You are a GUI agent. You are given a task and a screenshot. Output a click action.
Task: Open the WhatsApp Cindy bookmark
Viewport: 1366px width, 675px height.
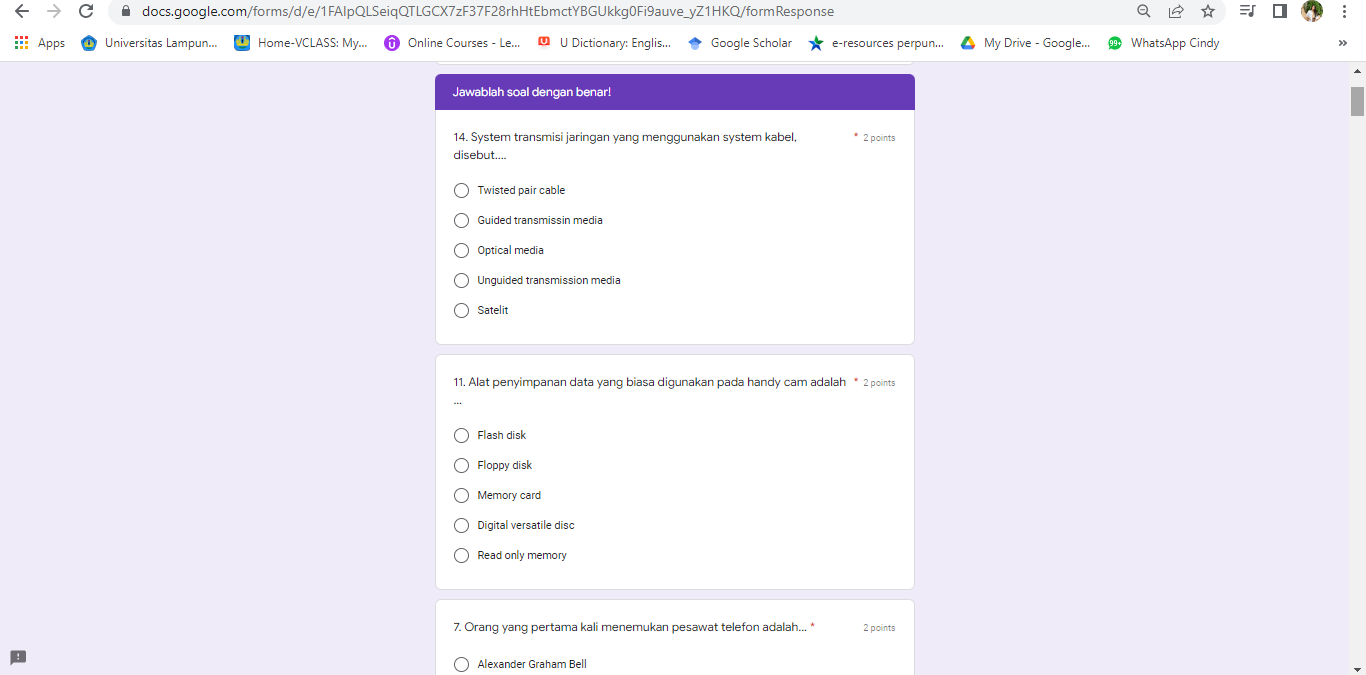tap(1164, 43)
